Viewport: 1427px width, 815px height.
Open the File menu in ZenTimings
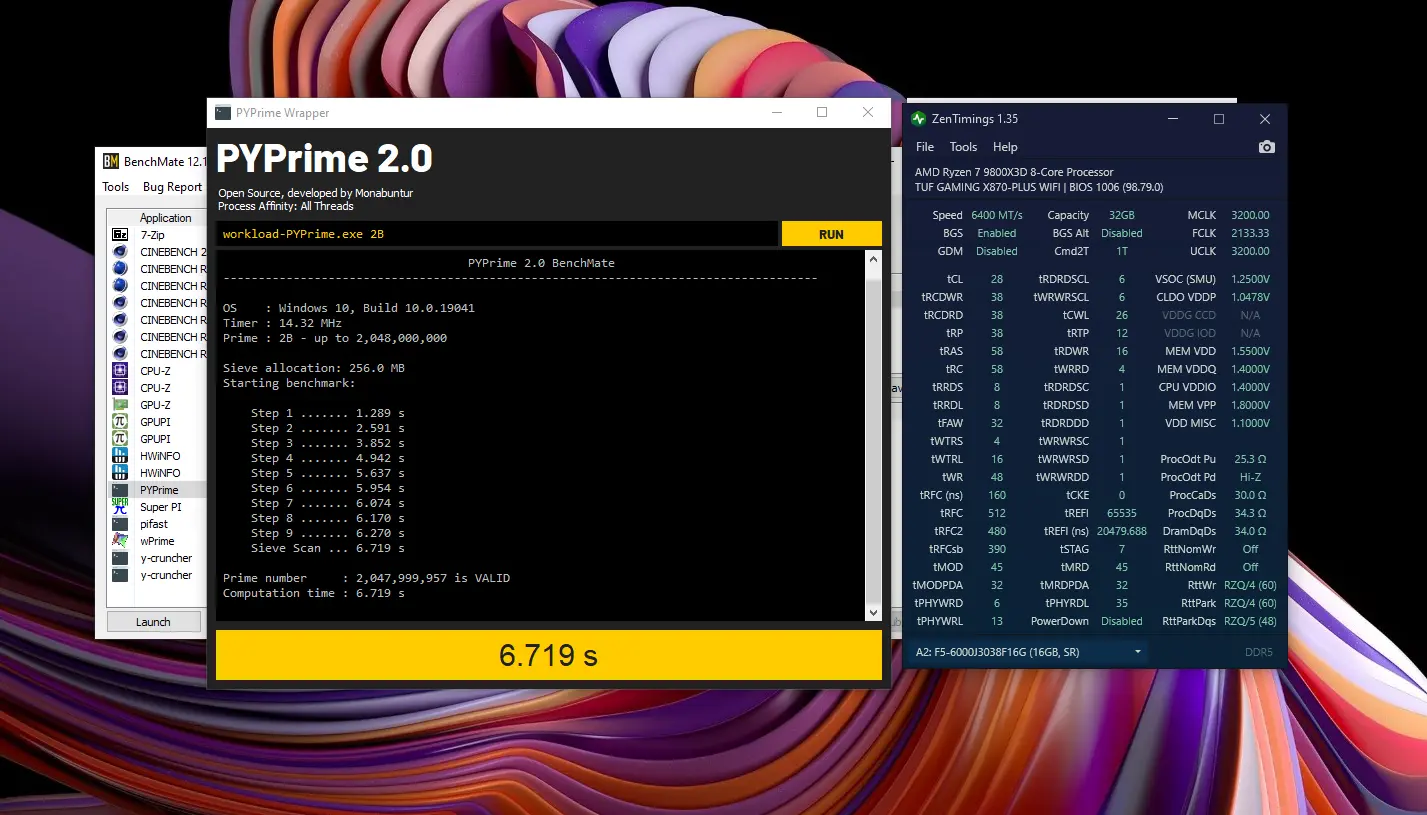[x=925, y=147]
